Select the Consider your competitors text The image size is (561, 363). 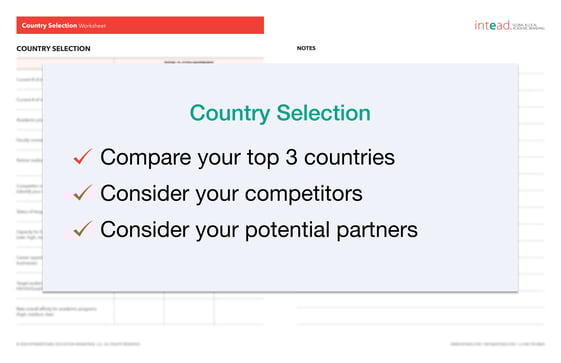click(x=231, y=193)
